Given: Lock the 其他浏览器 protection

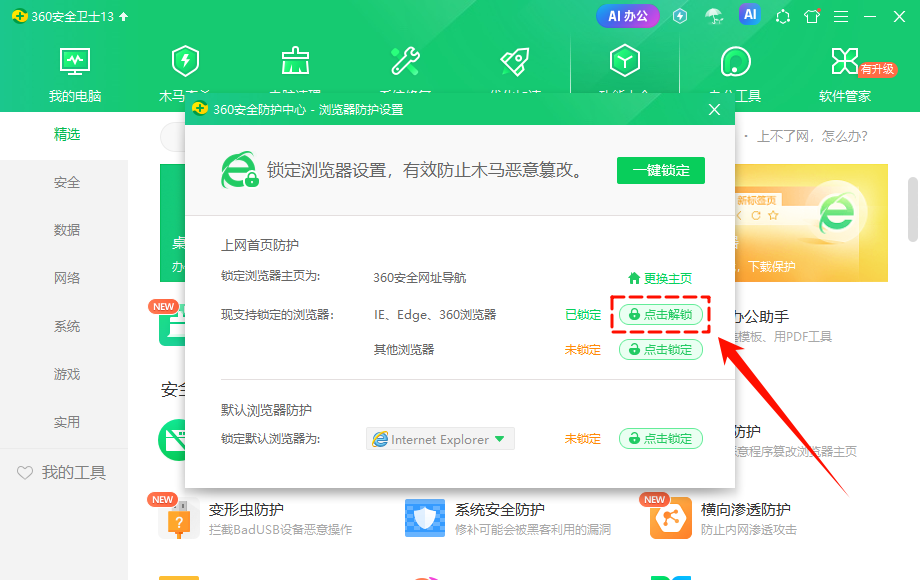Looking at the screenshot, I should (x=660, y=349).
